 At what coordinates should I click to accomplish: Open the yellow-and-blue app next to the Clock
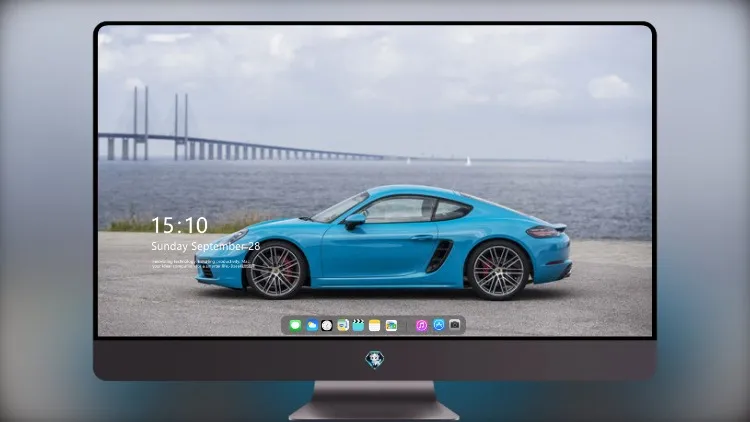click(342, 325)
